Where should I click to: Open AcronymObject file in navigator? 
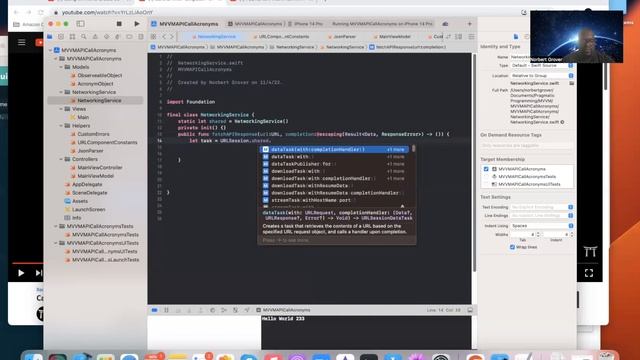point(95,84)
